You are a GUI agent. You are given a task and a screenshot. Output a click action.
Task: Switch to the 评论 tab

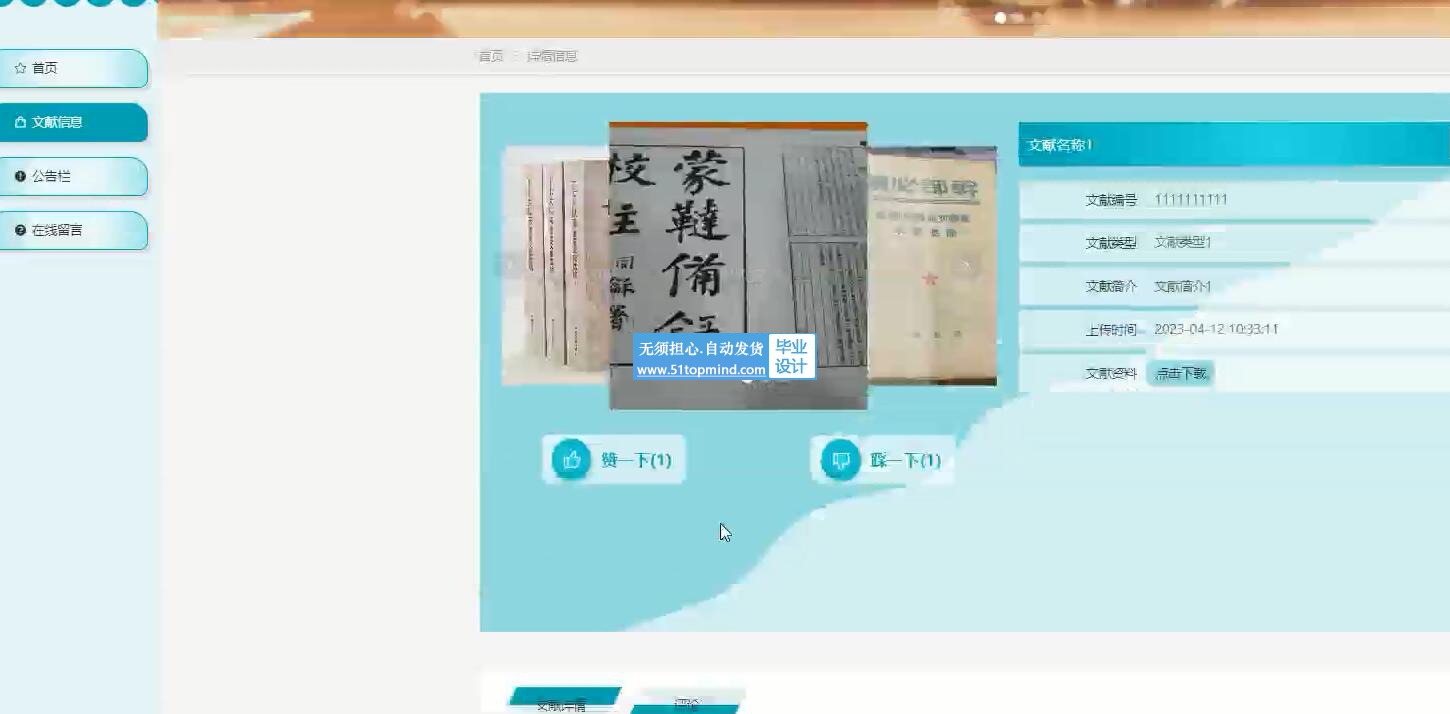[x=687, y=703]
